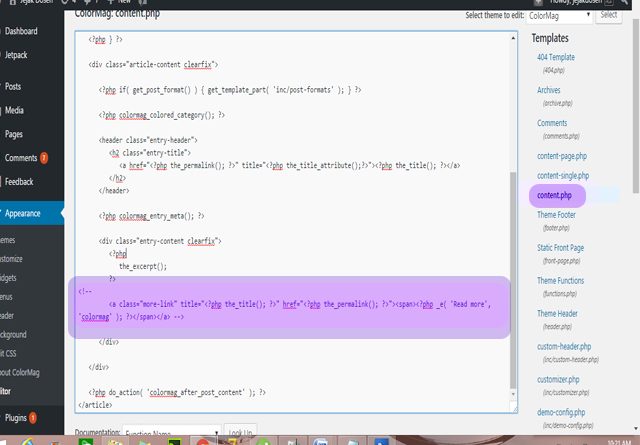
Task: Click the orange 7 badge beside Comments
Action: pos(44,158)
